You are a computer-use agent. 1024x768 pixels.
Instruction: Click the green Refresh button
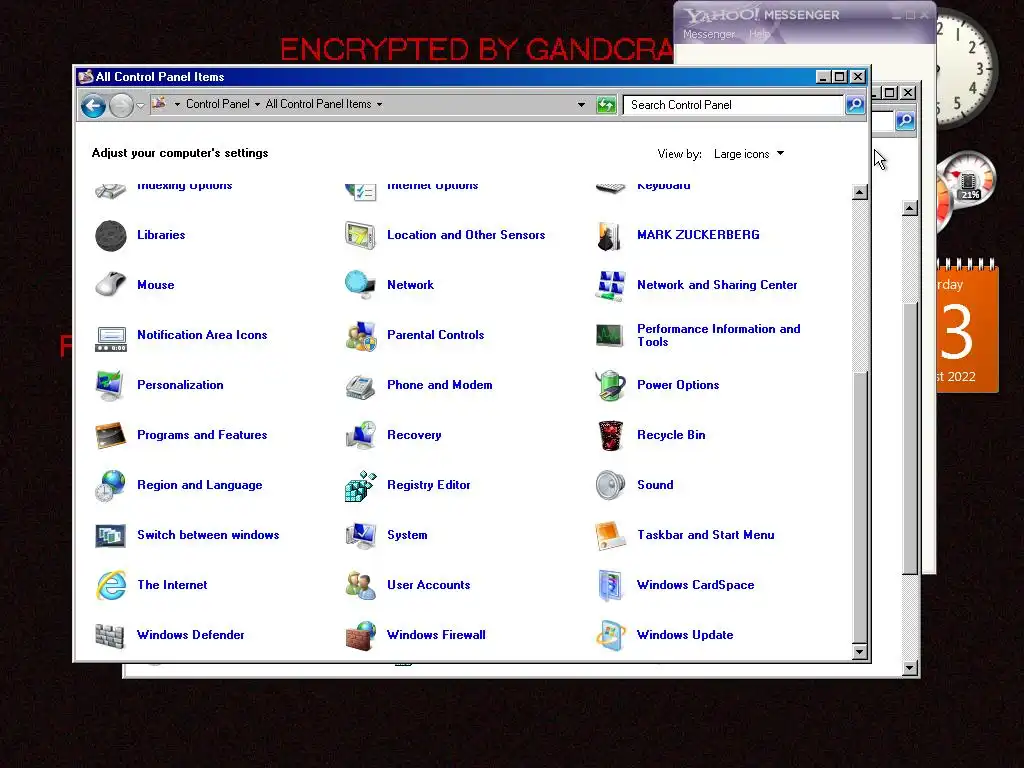(606, 104)
